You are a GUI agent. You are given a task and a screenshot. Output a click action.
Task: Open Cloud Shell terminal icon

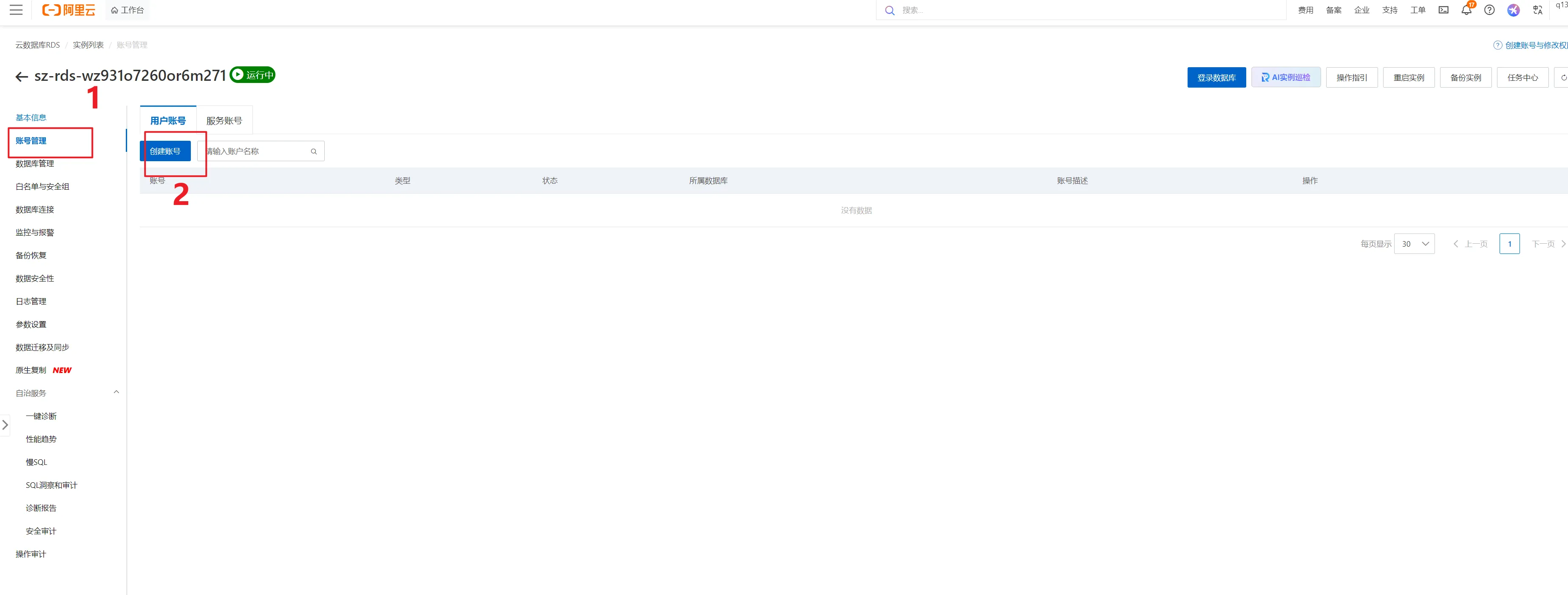tap(1443, 10)
